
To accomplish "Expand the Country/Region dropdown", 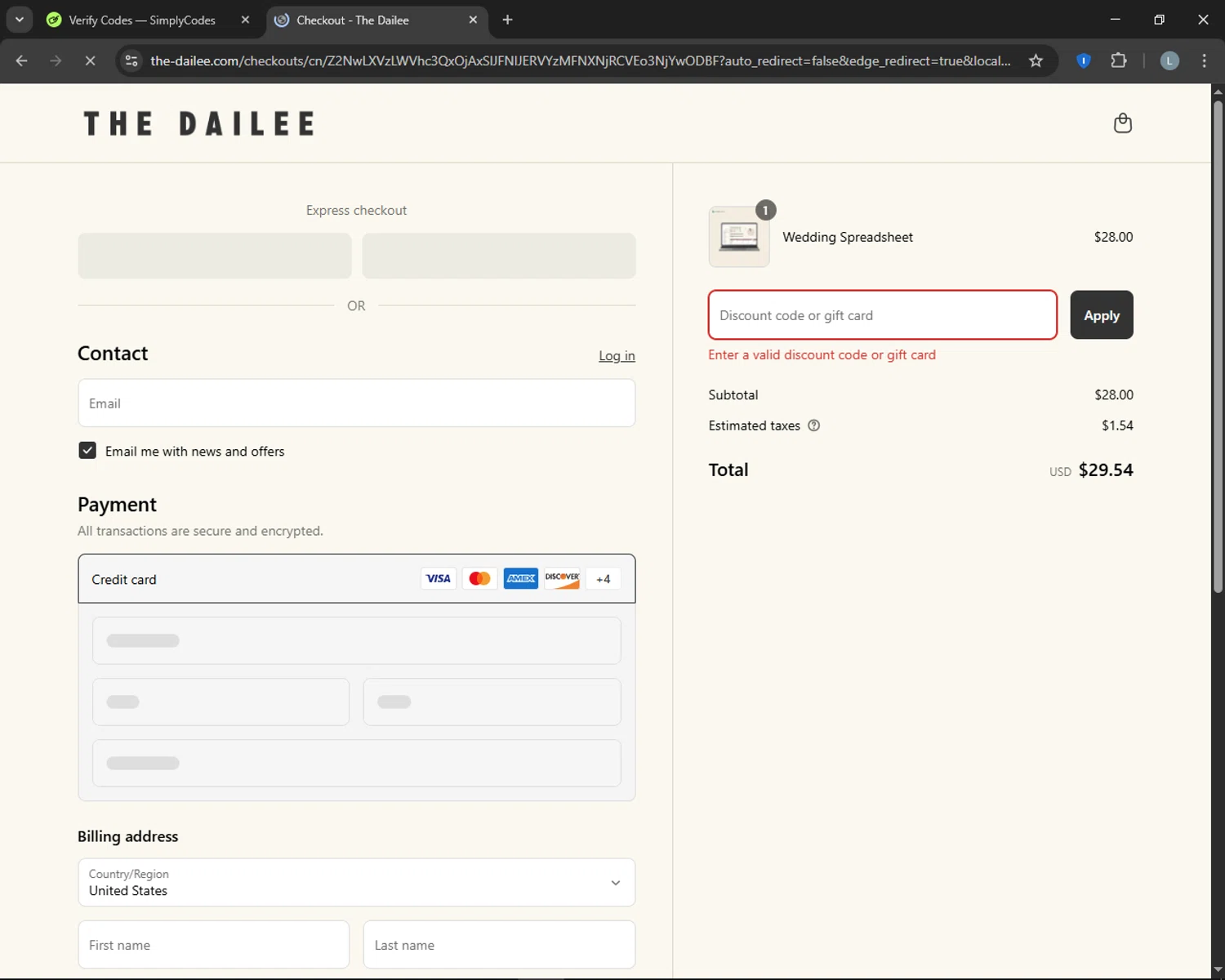I will coord(356,882).
